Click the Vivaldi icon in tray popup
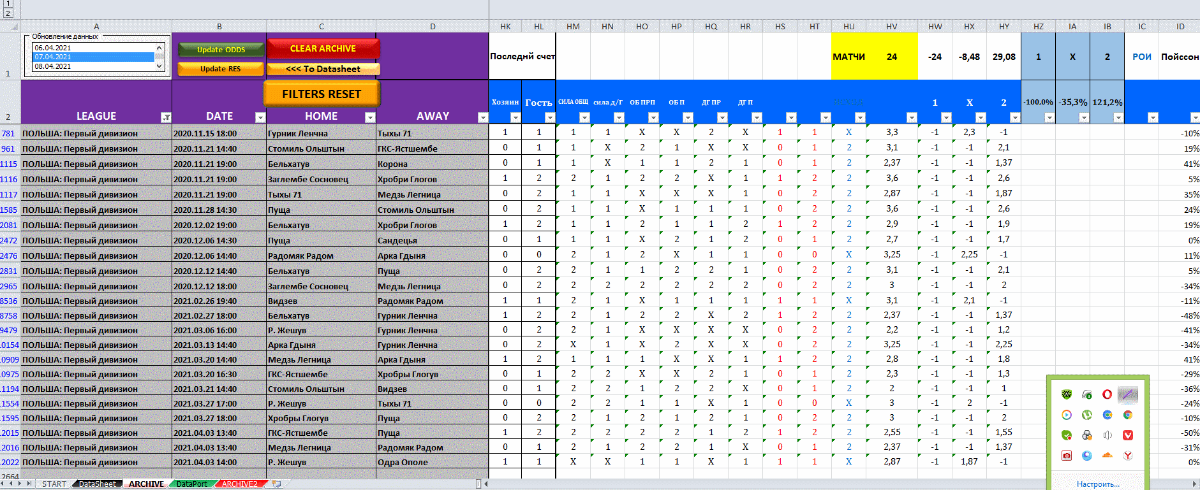Image resolution: width=1200 pixels, height=490 pixels. click(x=1129, y=434)
